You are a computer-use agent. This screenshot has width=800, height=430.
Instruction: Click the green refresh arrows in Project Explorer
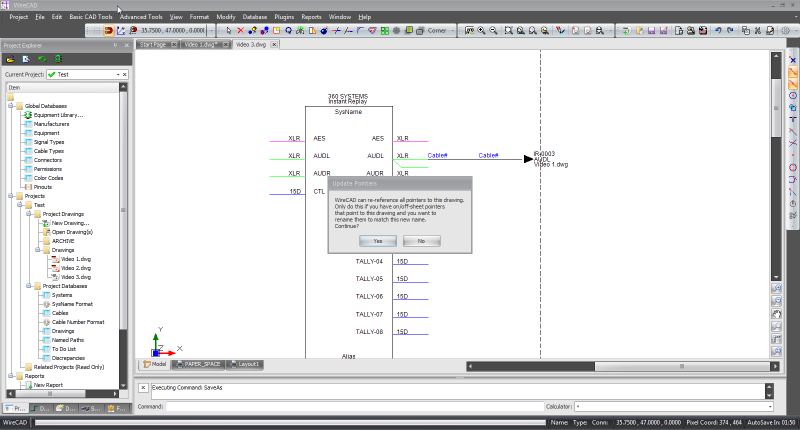[42, 59]
